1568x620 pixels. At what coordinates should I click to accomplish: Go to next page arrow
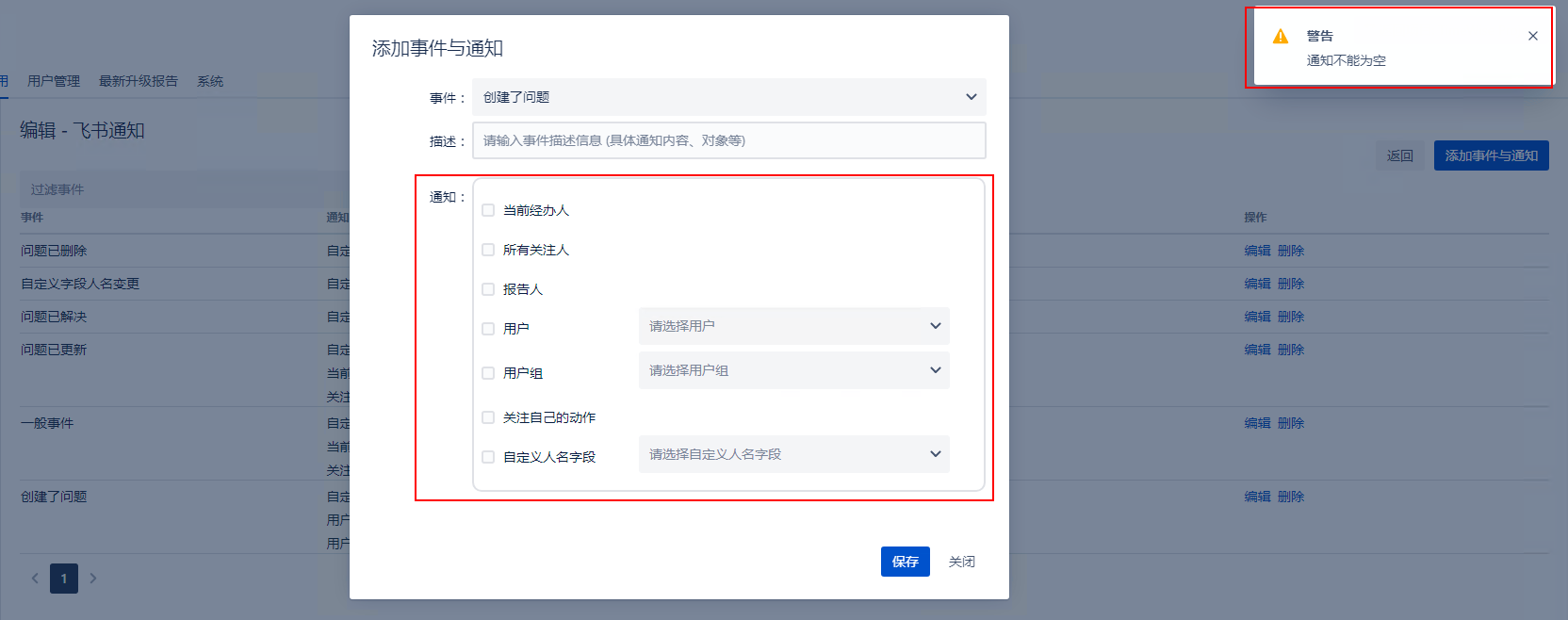click(x=93, y=579)
